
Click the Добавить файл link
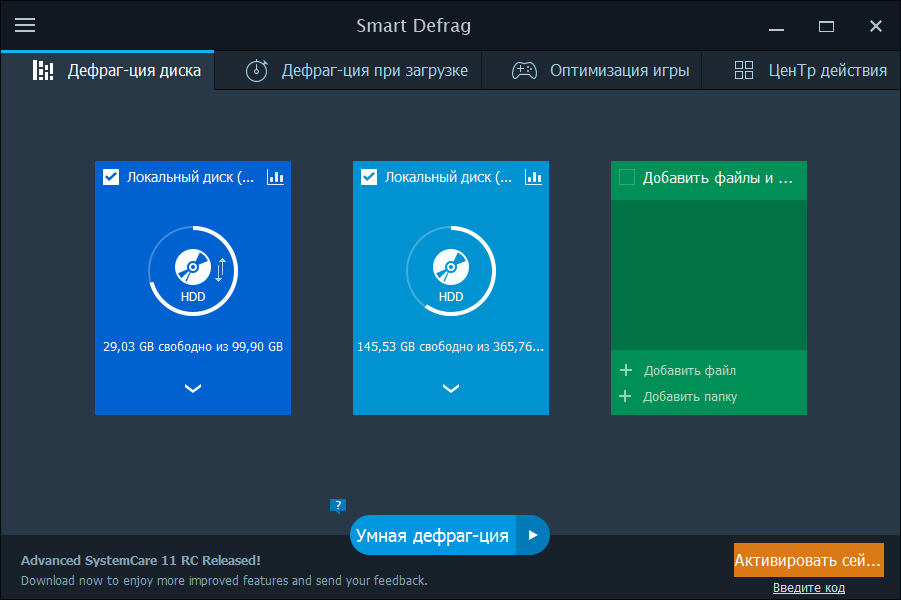click(690, 371)
